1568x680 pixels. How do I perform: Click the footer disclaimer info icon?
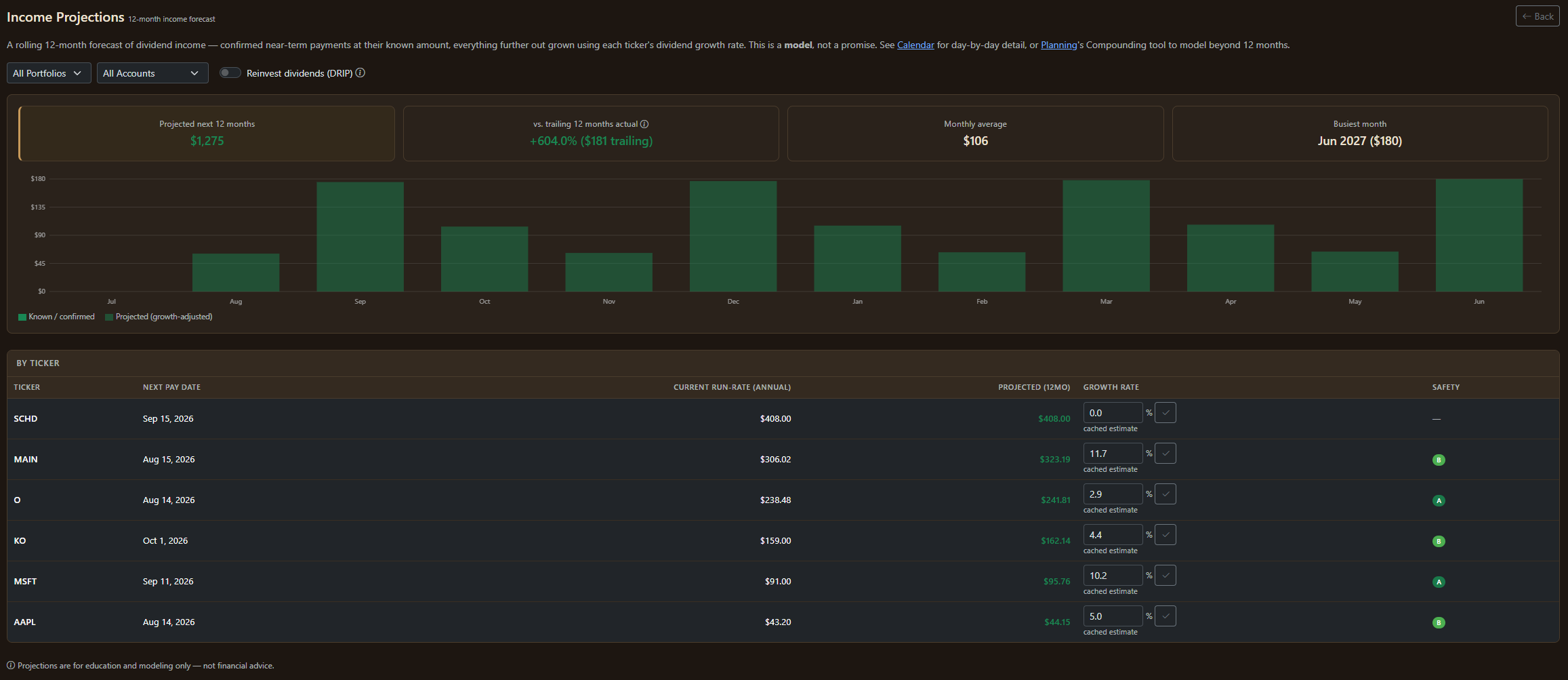(x=11, y=666)
